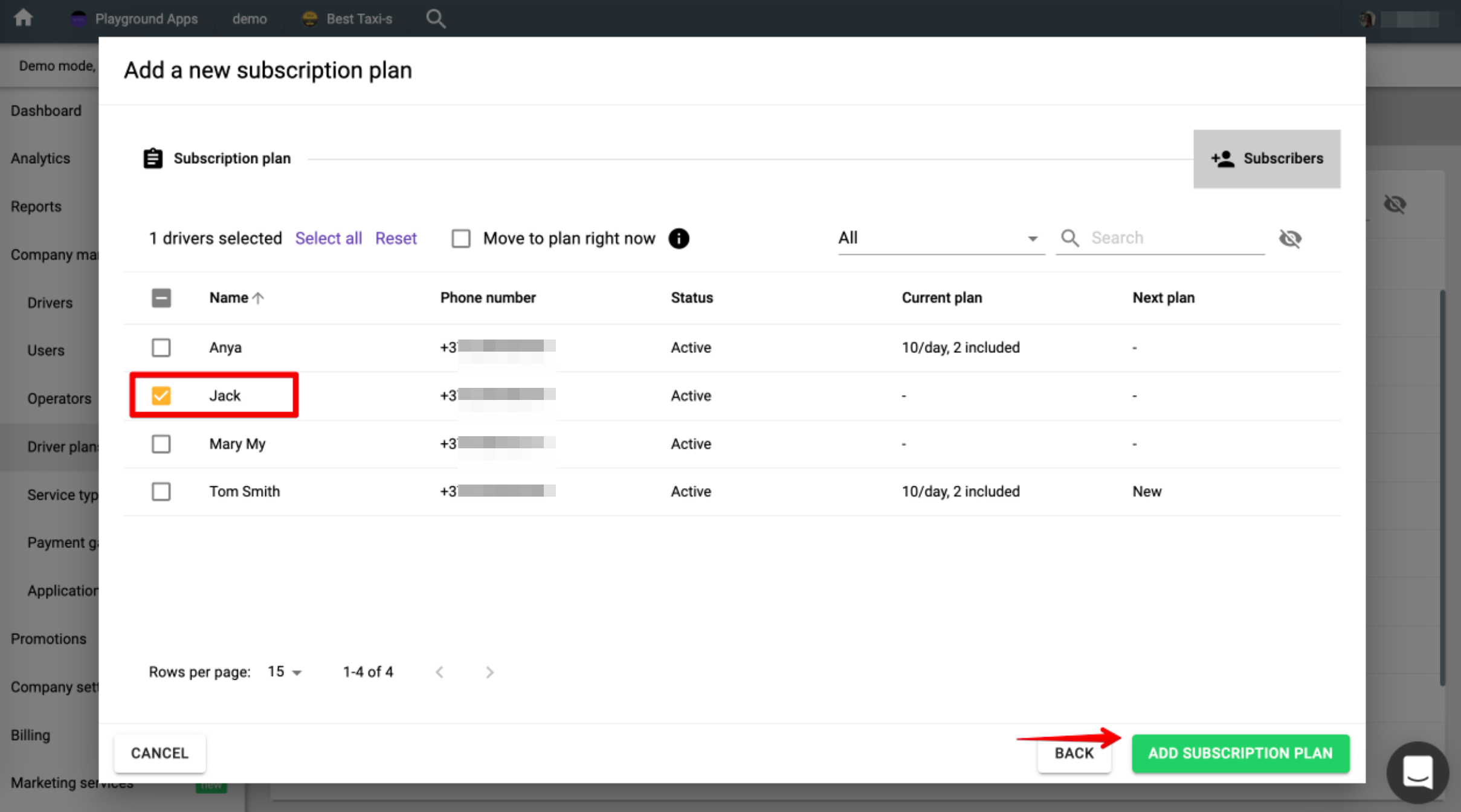Uncheck the Jack driver checkbox
Viewport: 1461px width, 812px height.
tap(161, 396)
